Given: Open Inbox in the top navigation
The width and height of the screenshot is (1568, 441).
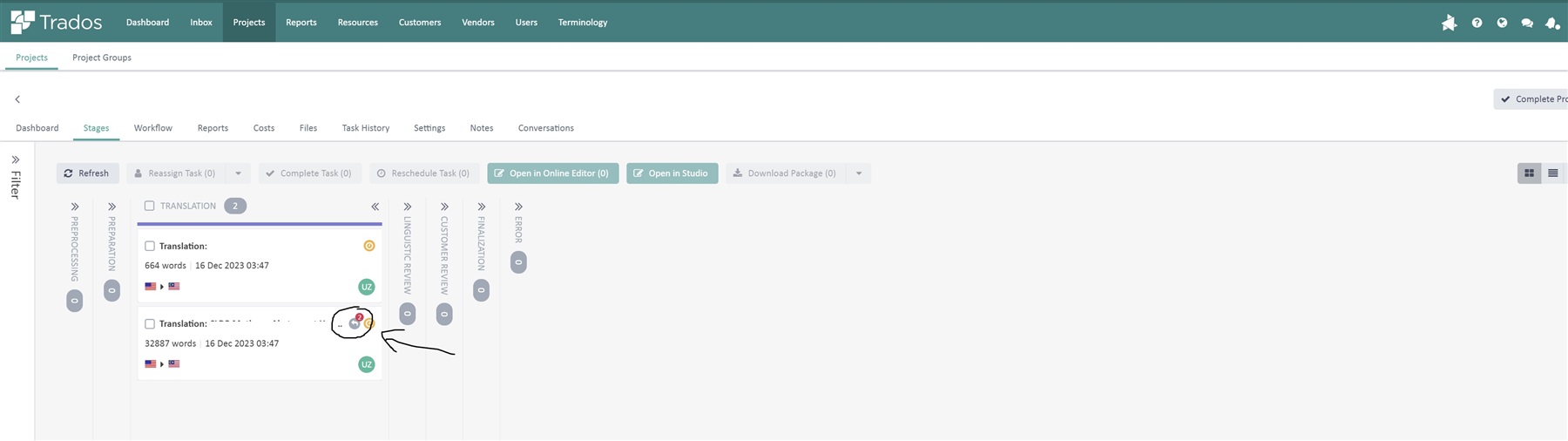Looking at the screenshot, I should tap(201, 23).
